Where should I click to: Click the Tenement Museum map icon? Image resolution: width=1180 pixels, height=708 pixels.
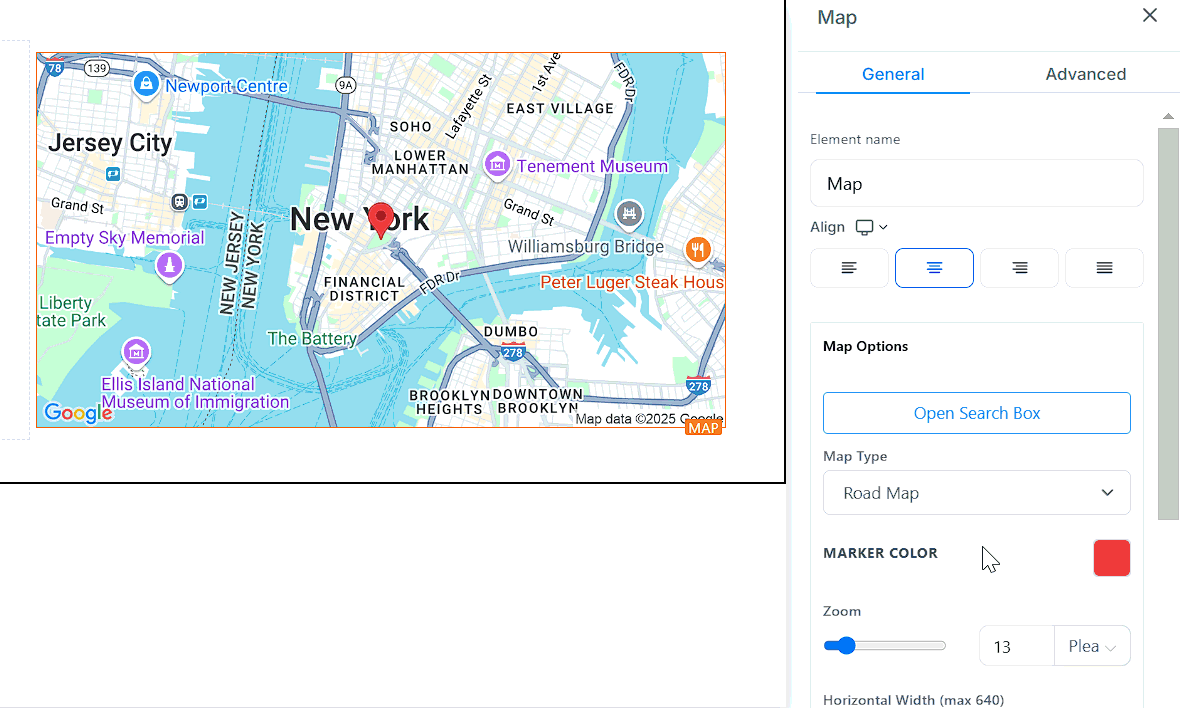497,165
